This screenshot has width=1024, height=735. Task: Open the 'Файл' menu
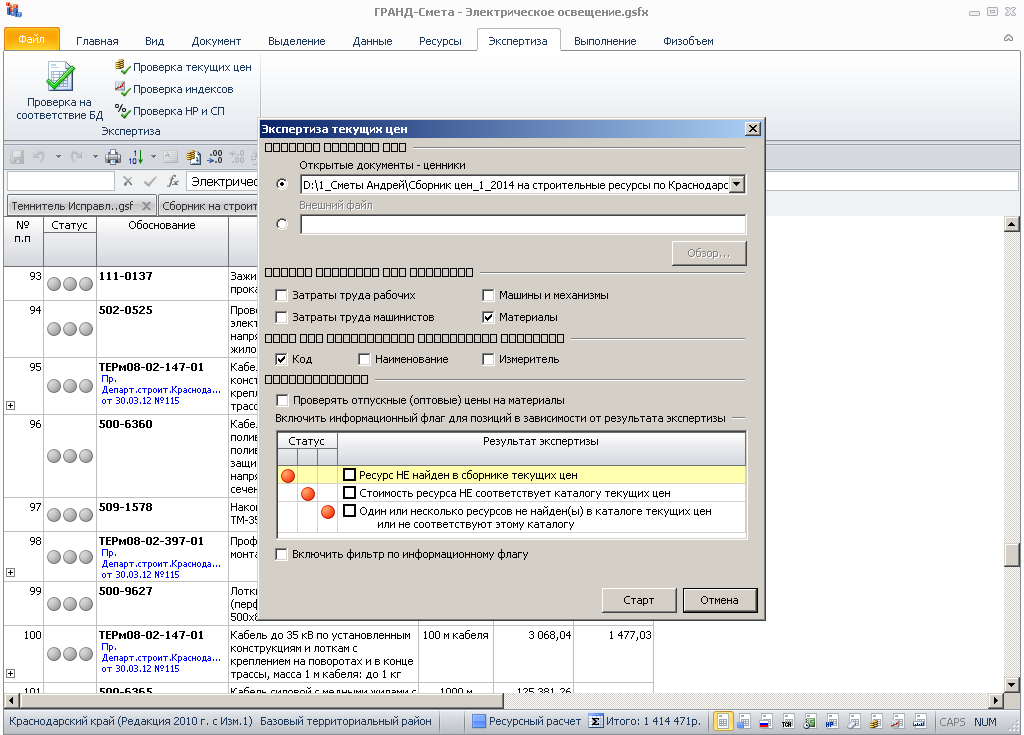pyautogui.click(x=31, y=40)
